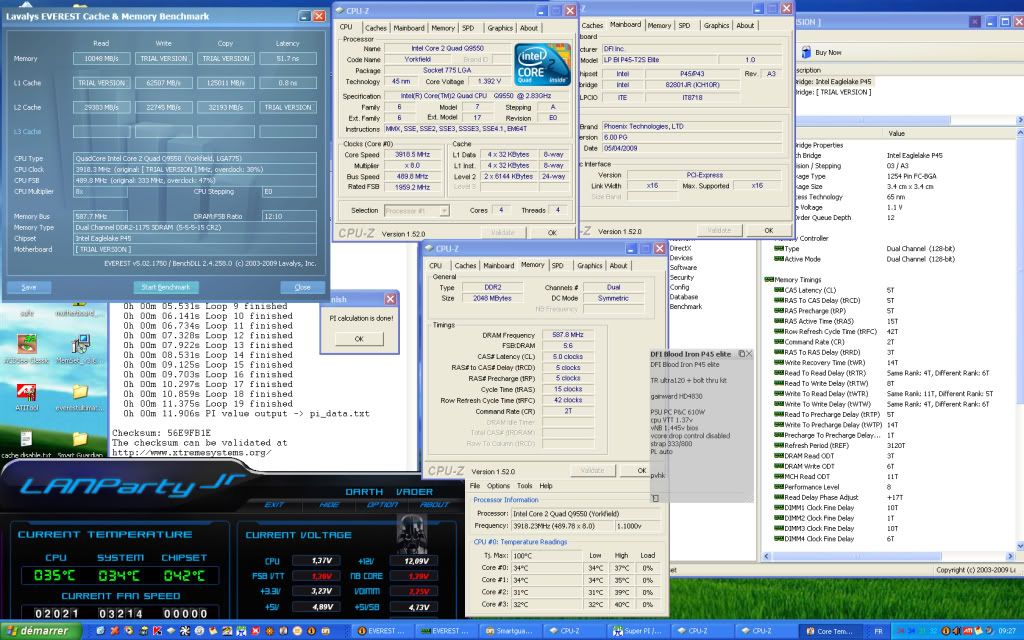The image size is (1024, 640).
Task: Open the Tools menu in Core Temp
Action: (x=524, y=486)
